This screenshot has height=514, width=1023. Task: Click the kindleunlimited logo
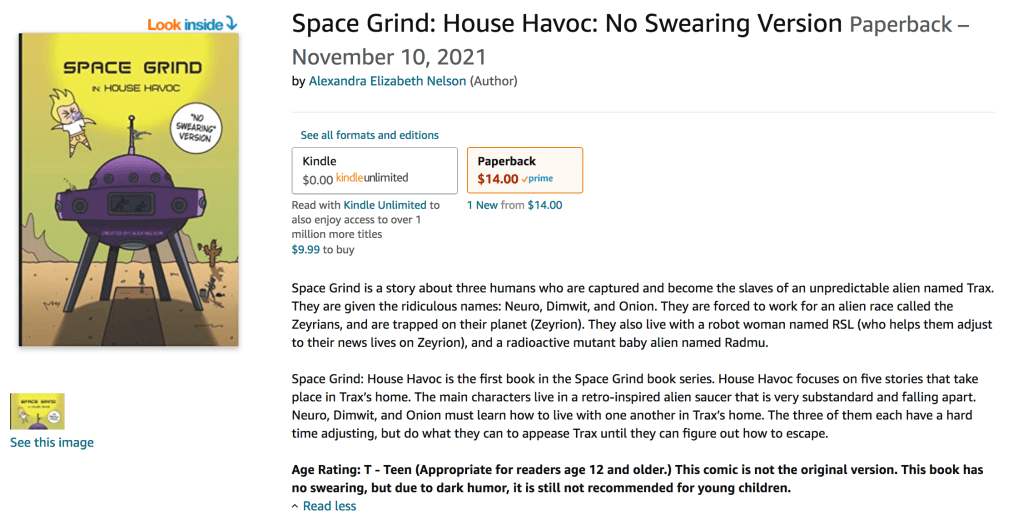[372, 178]
